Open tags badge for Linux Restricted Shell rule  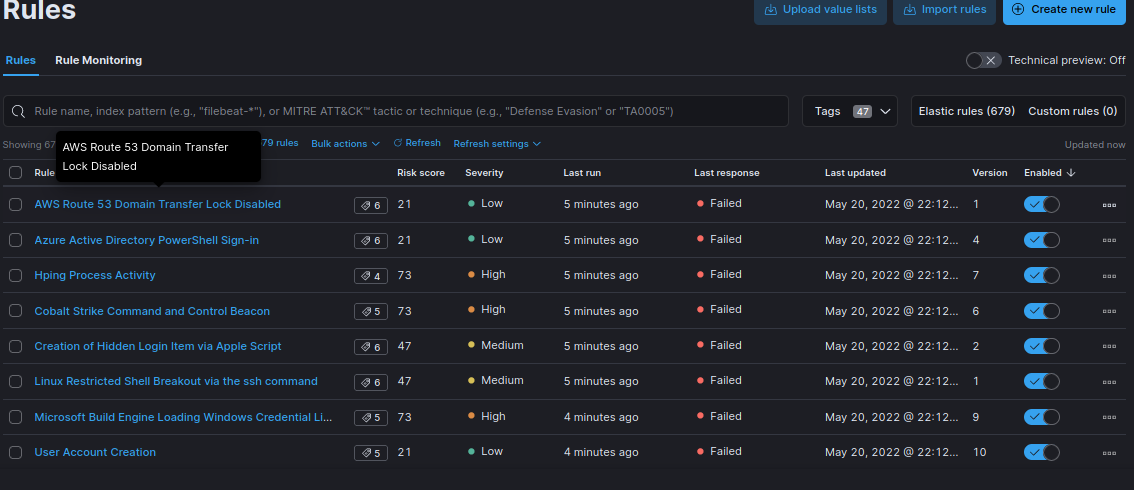point(371,382)
